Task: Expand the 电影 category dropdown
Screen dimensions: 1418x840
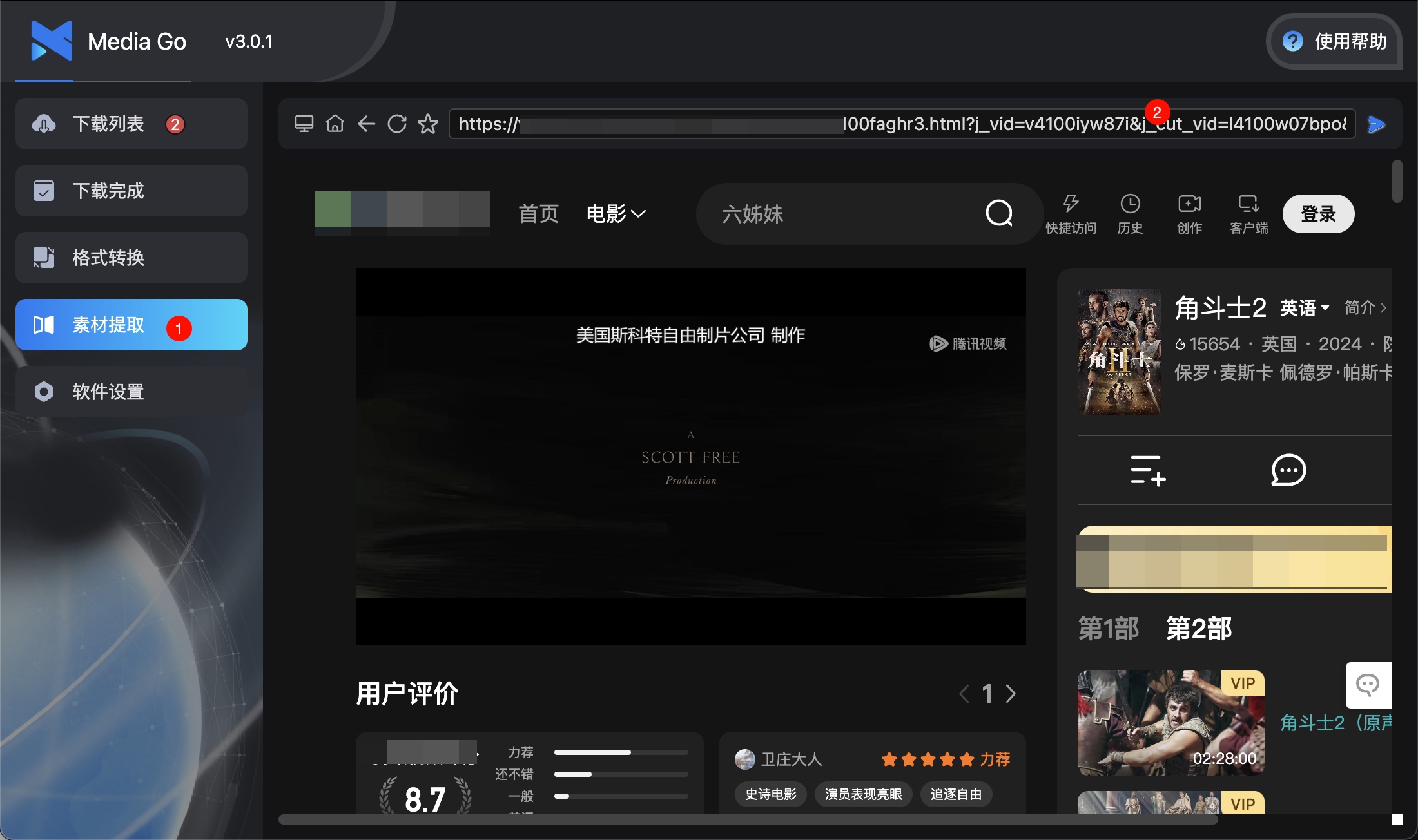Action: [616, 213]
